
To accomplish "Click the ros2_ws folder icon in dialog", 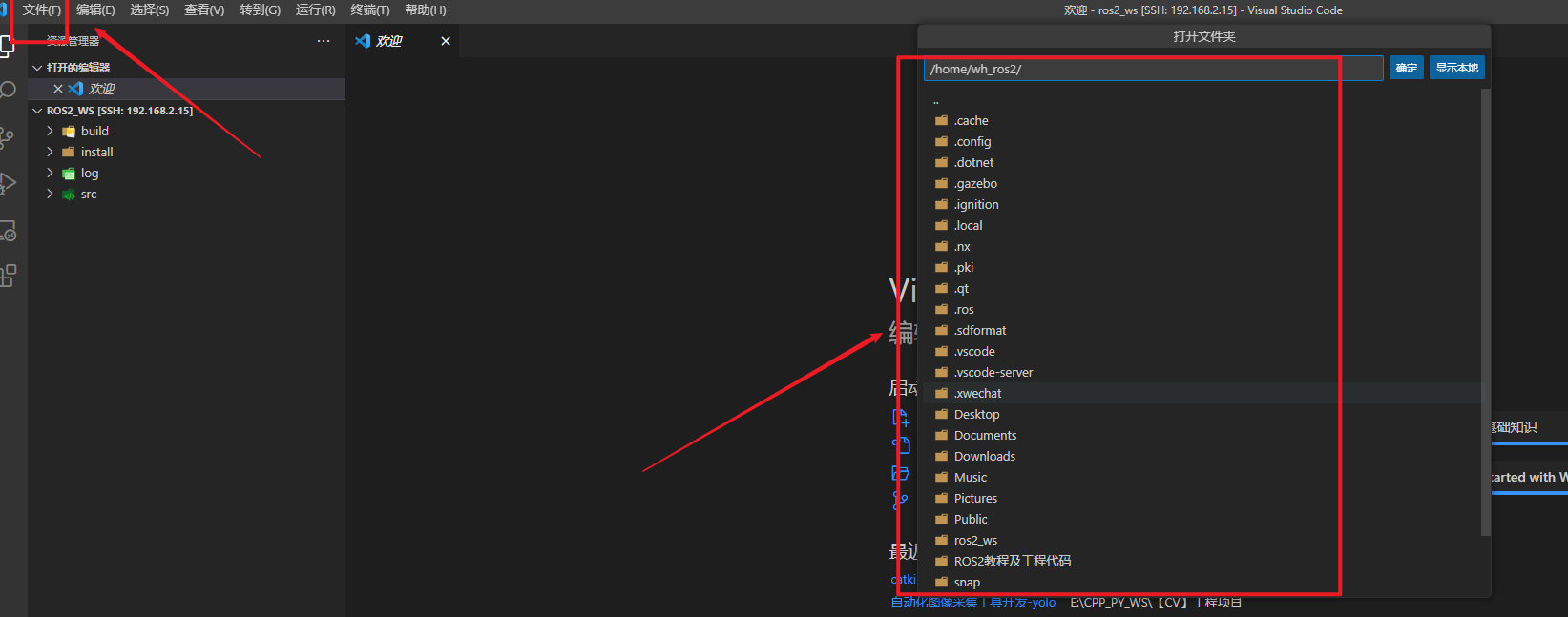I will [x=942, y=541].
